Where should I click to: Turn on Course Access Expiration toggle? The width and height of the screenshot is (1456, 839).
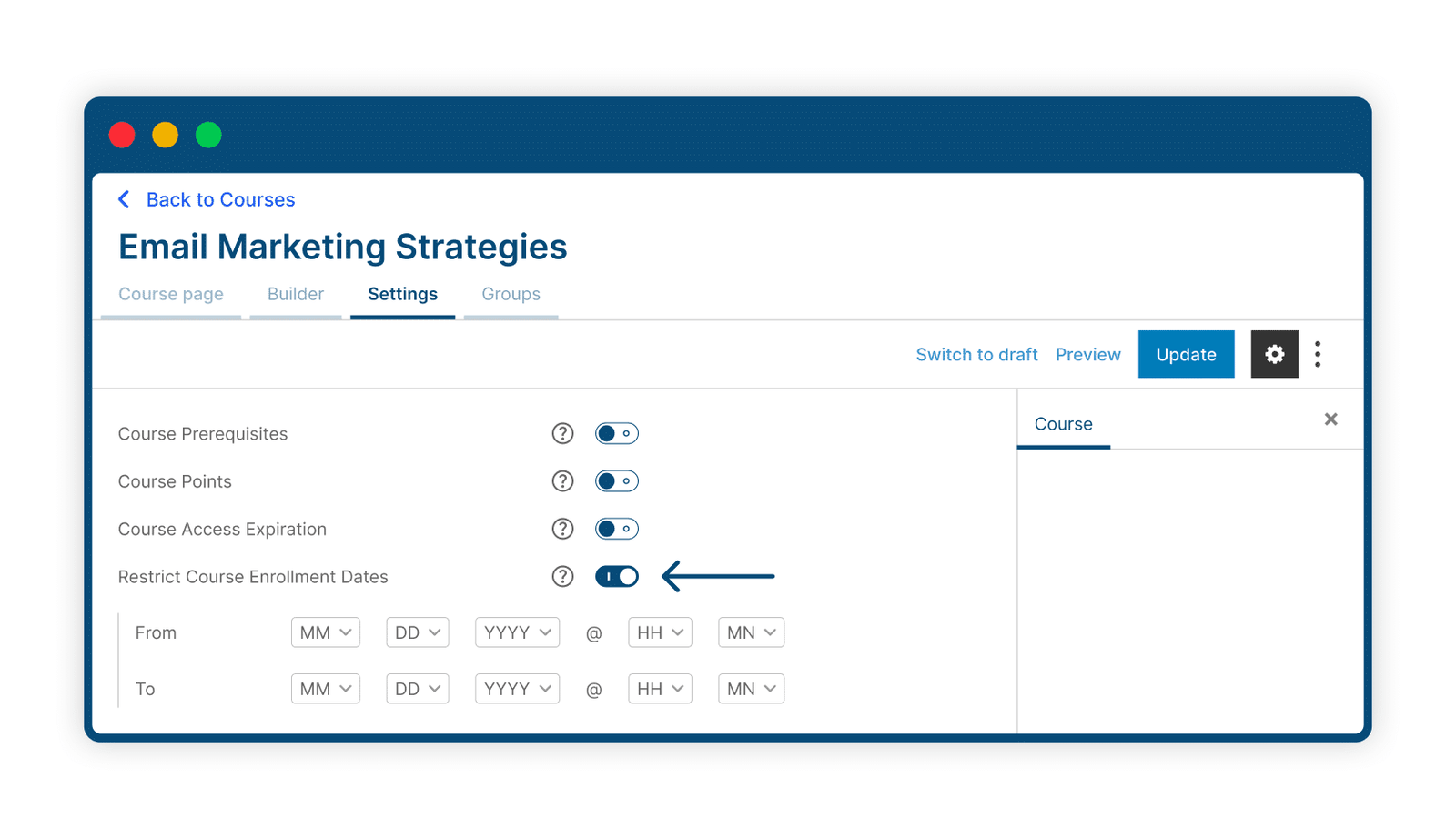[x=617, y=529]
